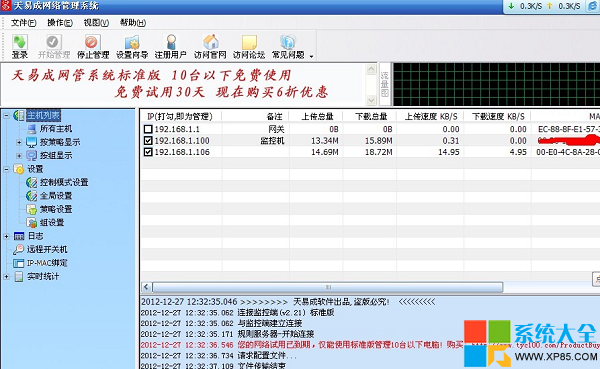The width and height of the screenshot is (600, 369).
Task: Expand the 日志 tree node
Action: click(x=7, y=236)
